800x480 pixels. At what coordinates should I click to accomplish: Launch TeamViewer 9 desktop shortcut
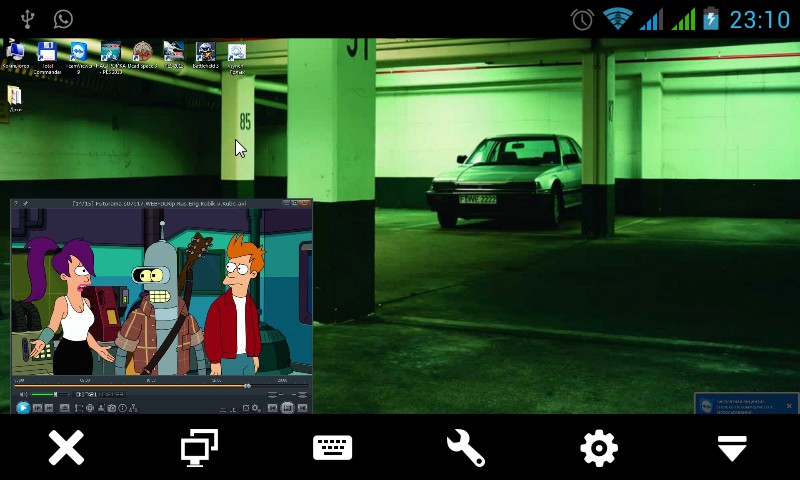tap(79, 58)
